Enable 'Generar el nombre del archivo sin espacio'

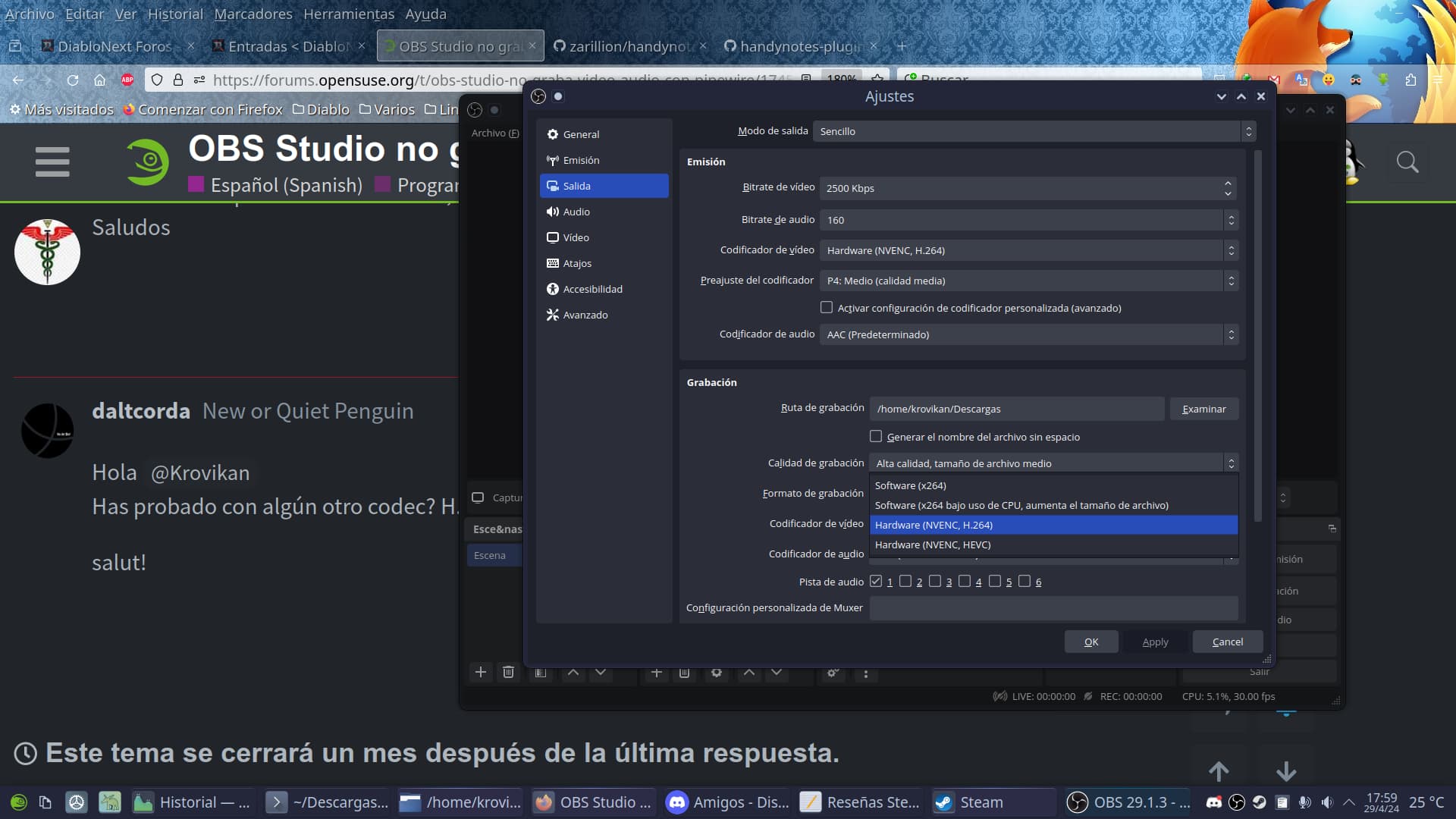(x=876, y=436)
